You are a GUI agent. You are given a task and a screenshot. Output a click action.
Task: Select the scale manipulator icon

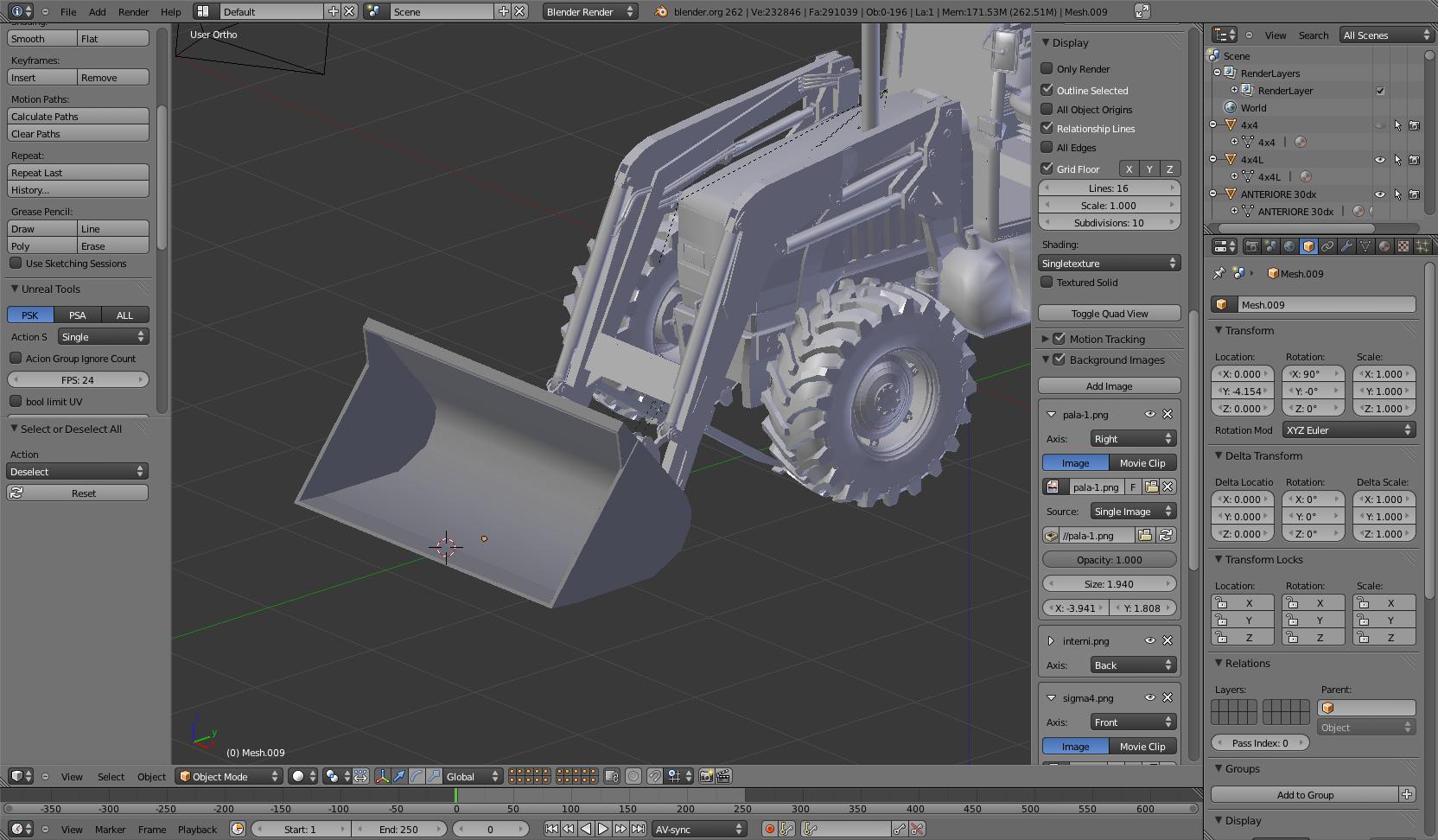[x=434, y=776]
